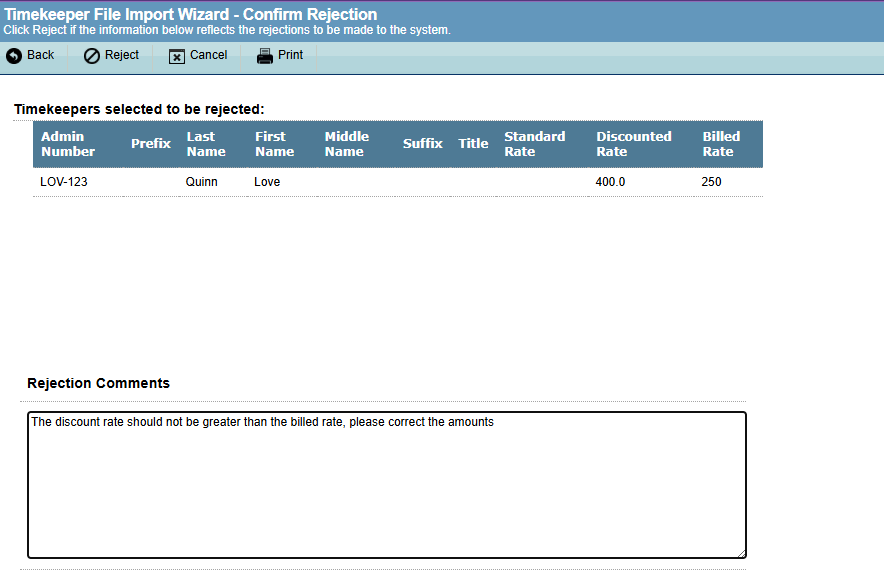This screenshot has height=581, width=884.
Task: Select the Standard Rate column header
Action: [534, 144]
